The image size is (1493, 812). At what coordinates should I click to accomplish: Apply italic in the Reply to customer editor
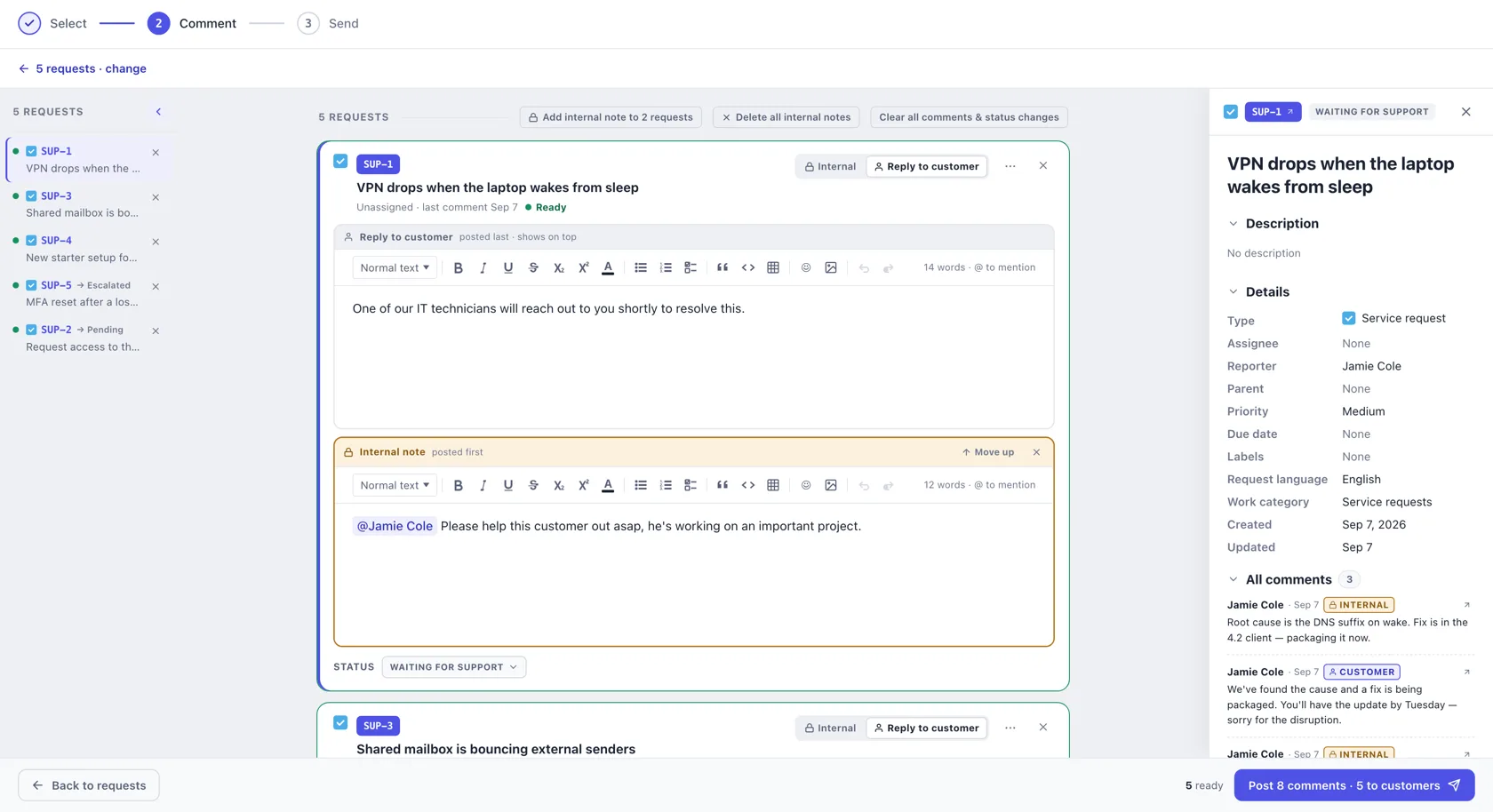tap(483, 267)
